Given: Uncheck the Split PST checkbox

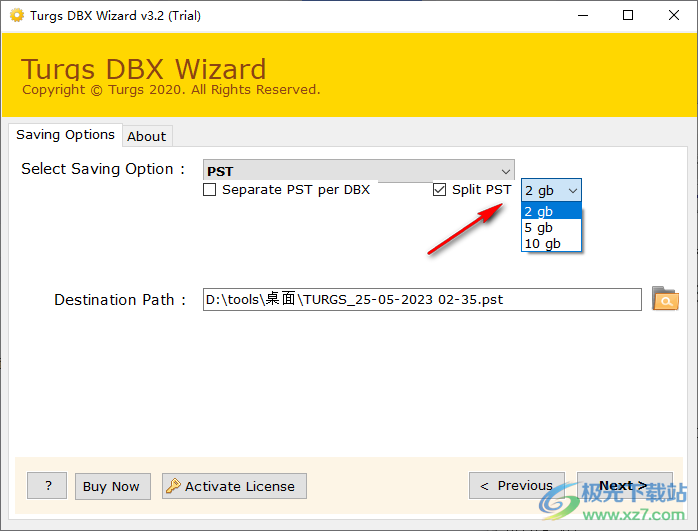Looking at the screenshot, I should tap(439, 190).
